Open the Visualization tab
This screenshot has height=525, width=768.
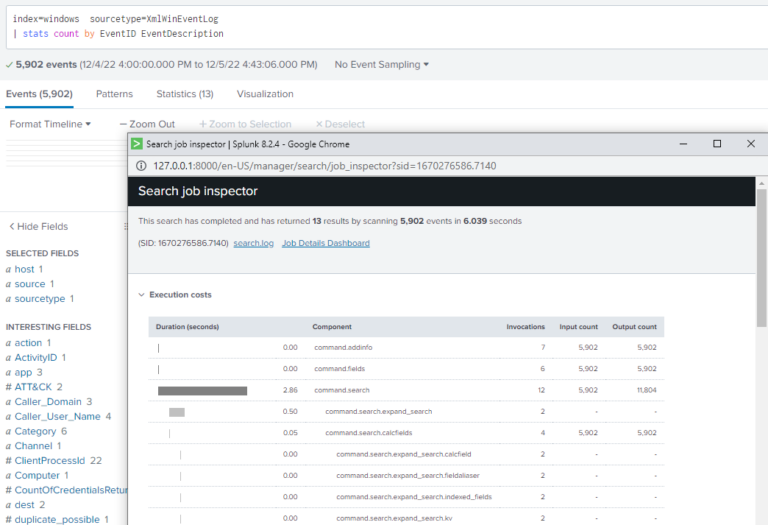[265, 94]
